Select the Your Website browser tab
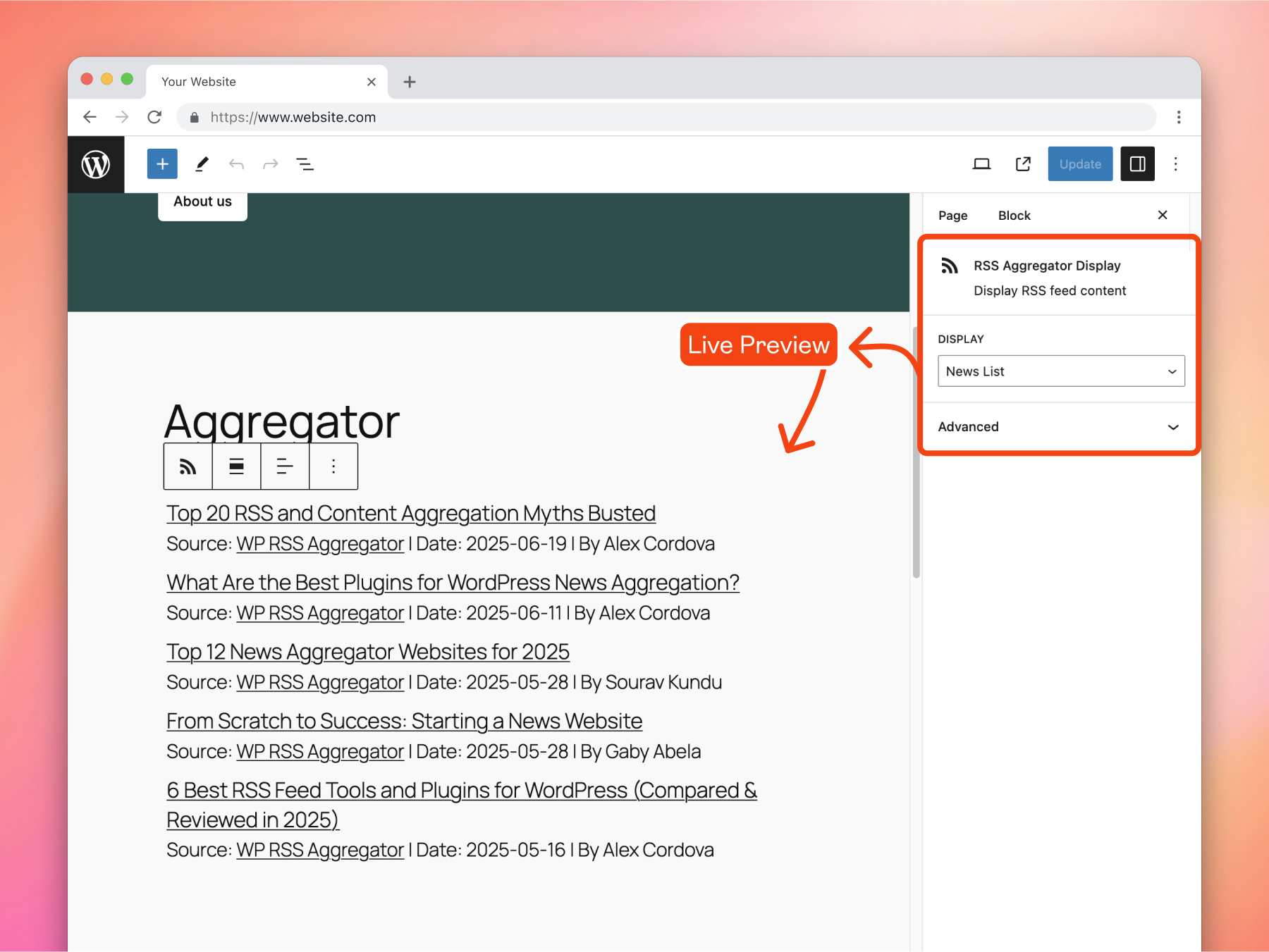The height and width of the screenshot is (952, 1269). [x=265, y=82]
